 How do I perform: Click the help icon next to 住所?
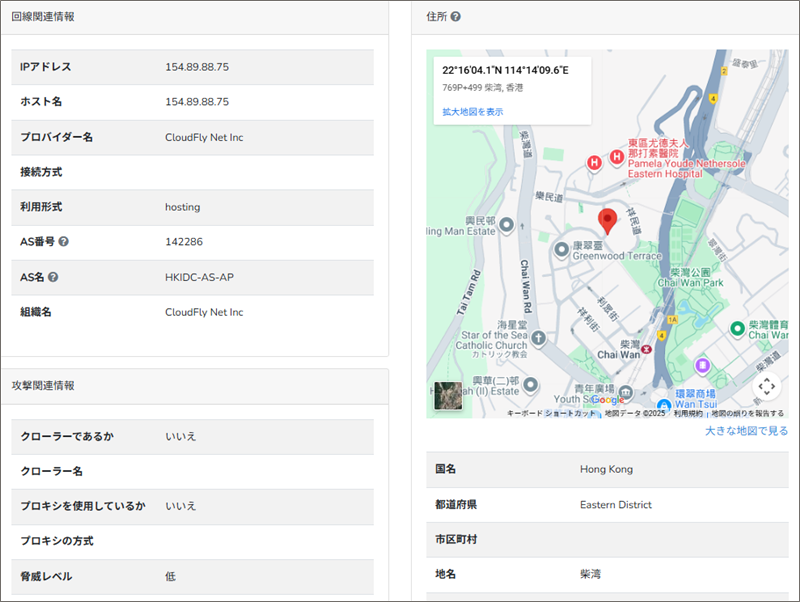coord(456,17)
